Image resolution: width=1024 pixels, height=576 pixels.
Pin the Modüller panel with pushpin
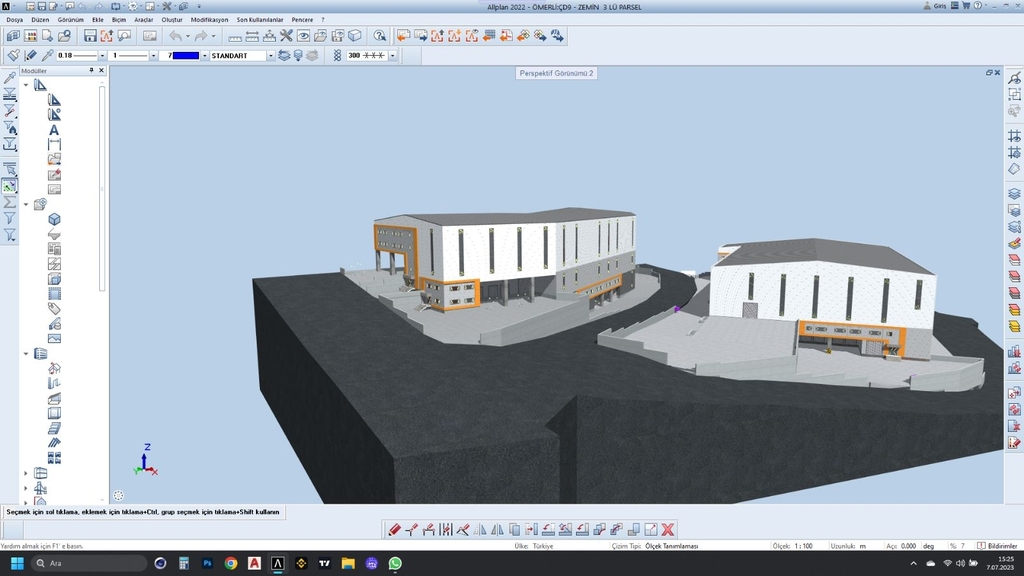pos(91,71)
